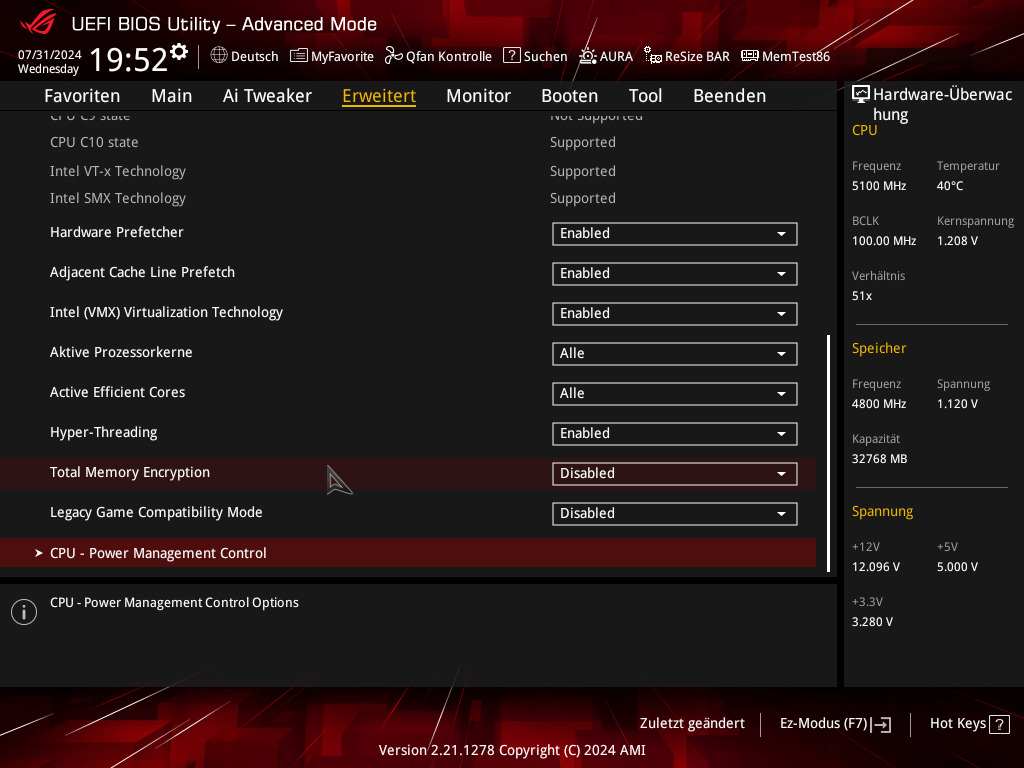
Task: Open Hyper-Threading dropdown
Action: coord(675,434)
